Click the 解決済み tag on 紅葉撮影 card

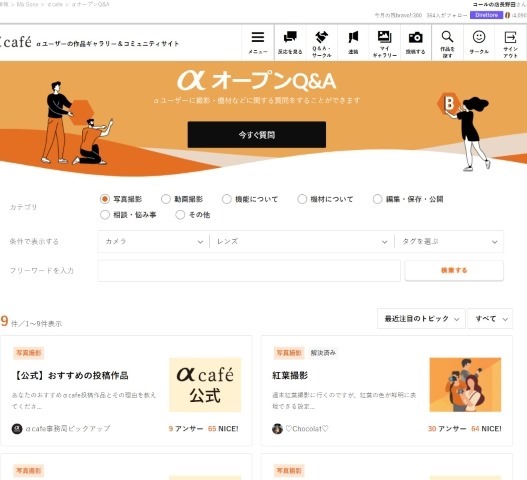coord(323,353)
